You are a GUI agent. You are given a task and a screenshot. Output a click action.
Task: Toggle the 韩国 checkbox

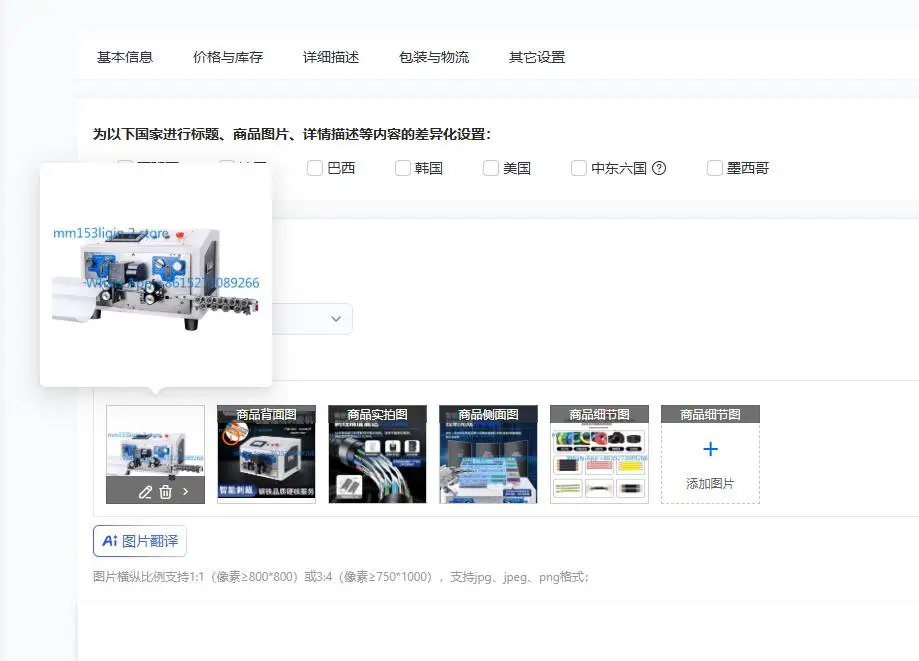[x=403, y=168]
